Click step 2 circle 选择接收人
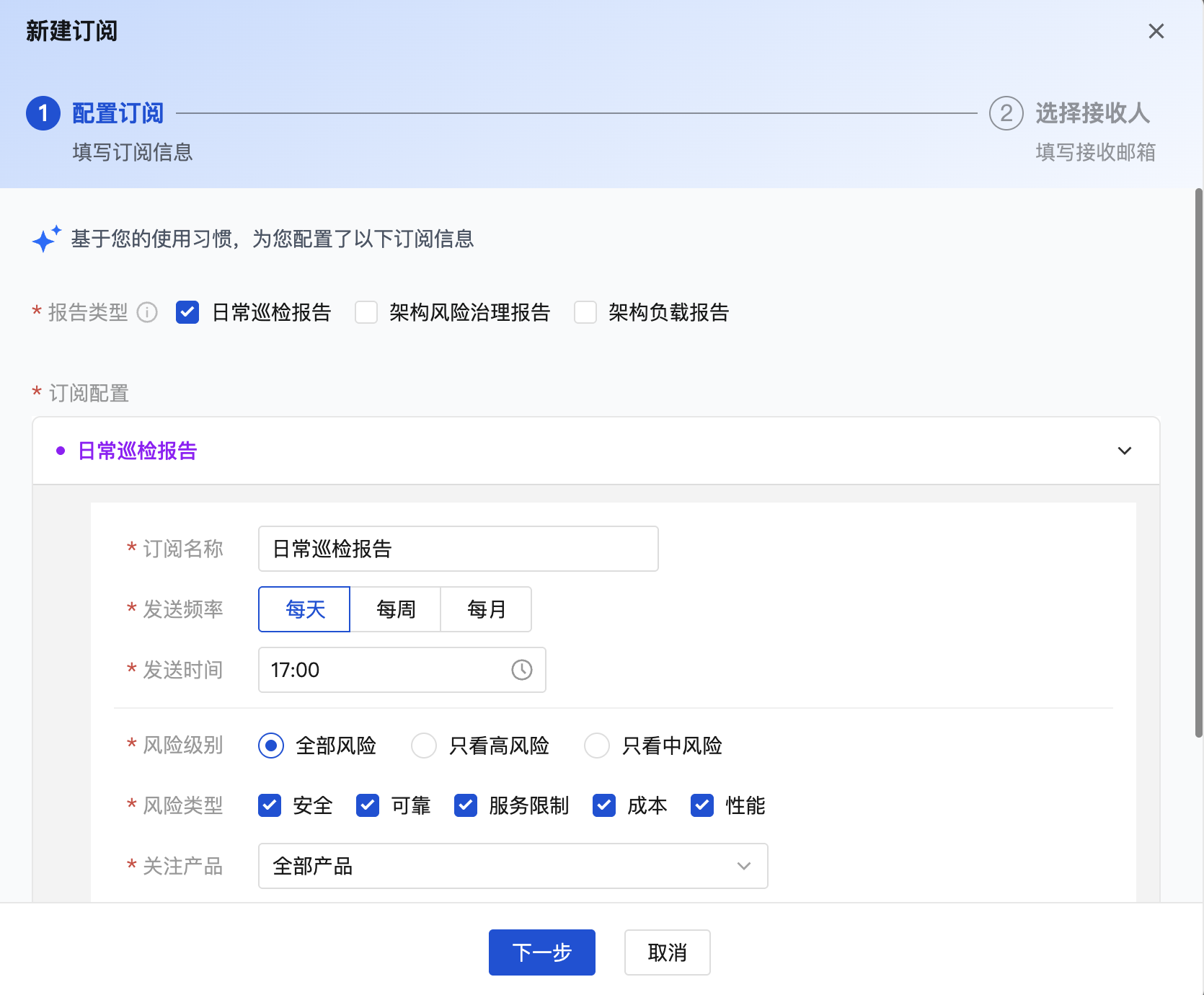 [x=1006, y=113]
